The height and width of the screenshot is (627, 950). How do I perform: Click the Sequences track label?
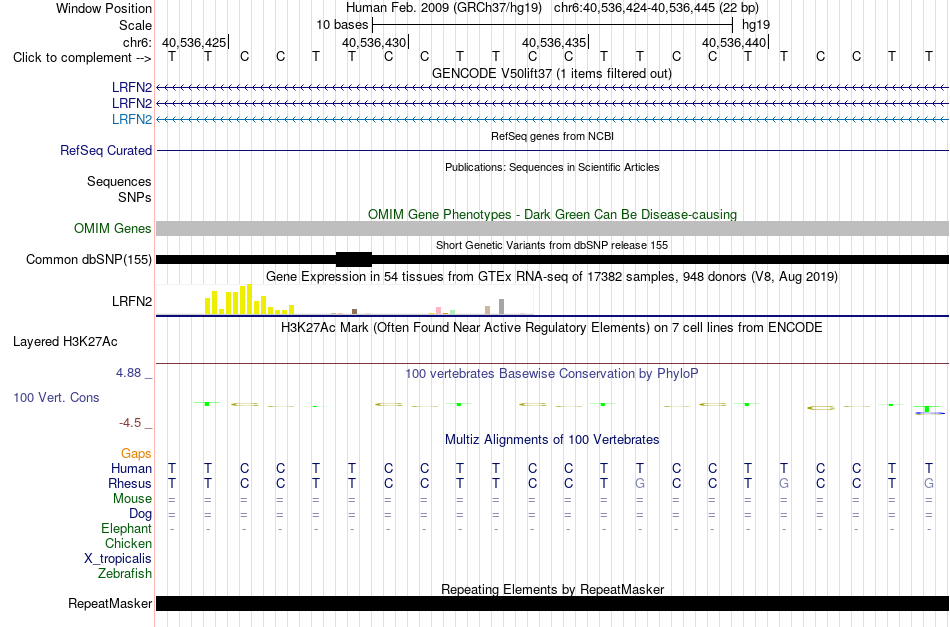point(119,181)
